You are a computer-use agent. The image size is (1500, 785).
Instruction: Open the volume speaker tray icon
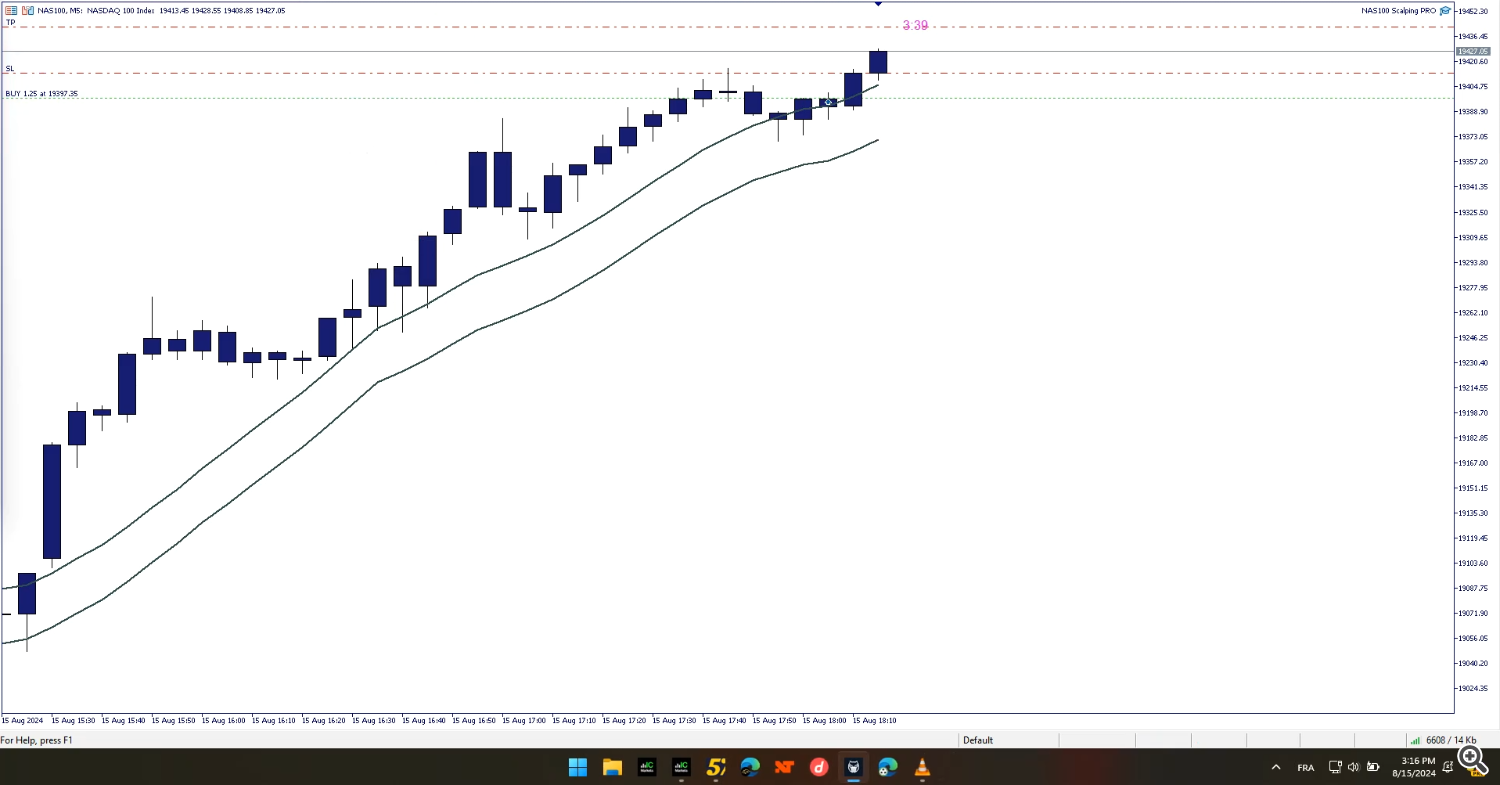1353,767
